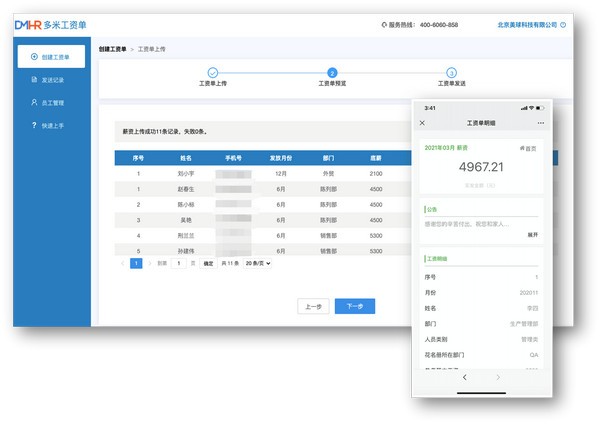
Task: Click the 确定 pagination confirm button
Action: coord(208,263)
